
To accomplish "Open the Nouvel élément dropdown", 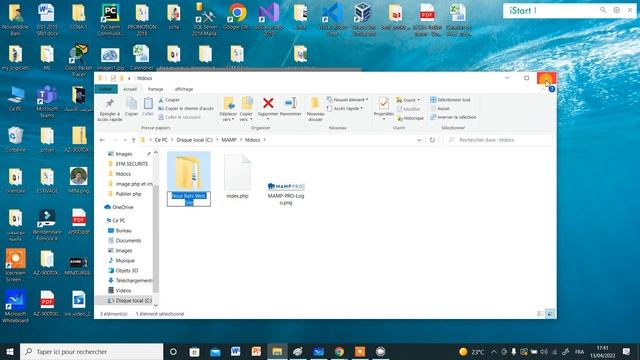I will (347, 100).
